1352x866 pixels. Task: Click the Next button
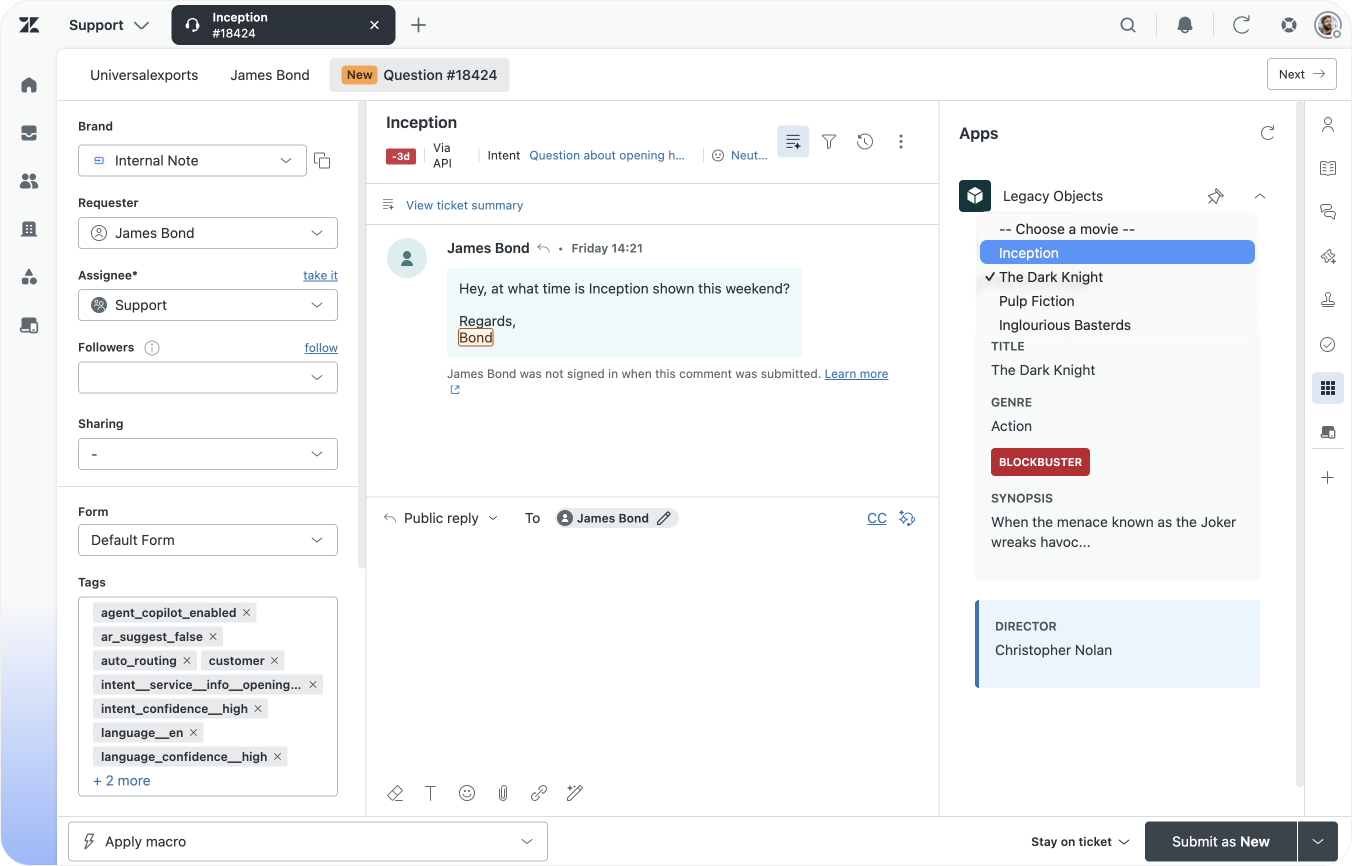coord(1301,74)
